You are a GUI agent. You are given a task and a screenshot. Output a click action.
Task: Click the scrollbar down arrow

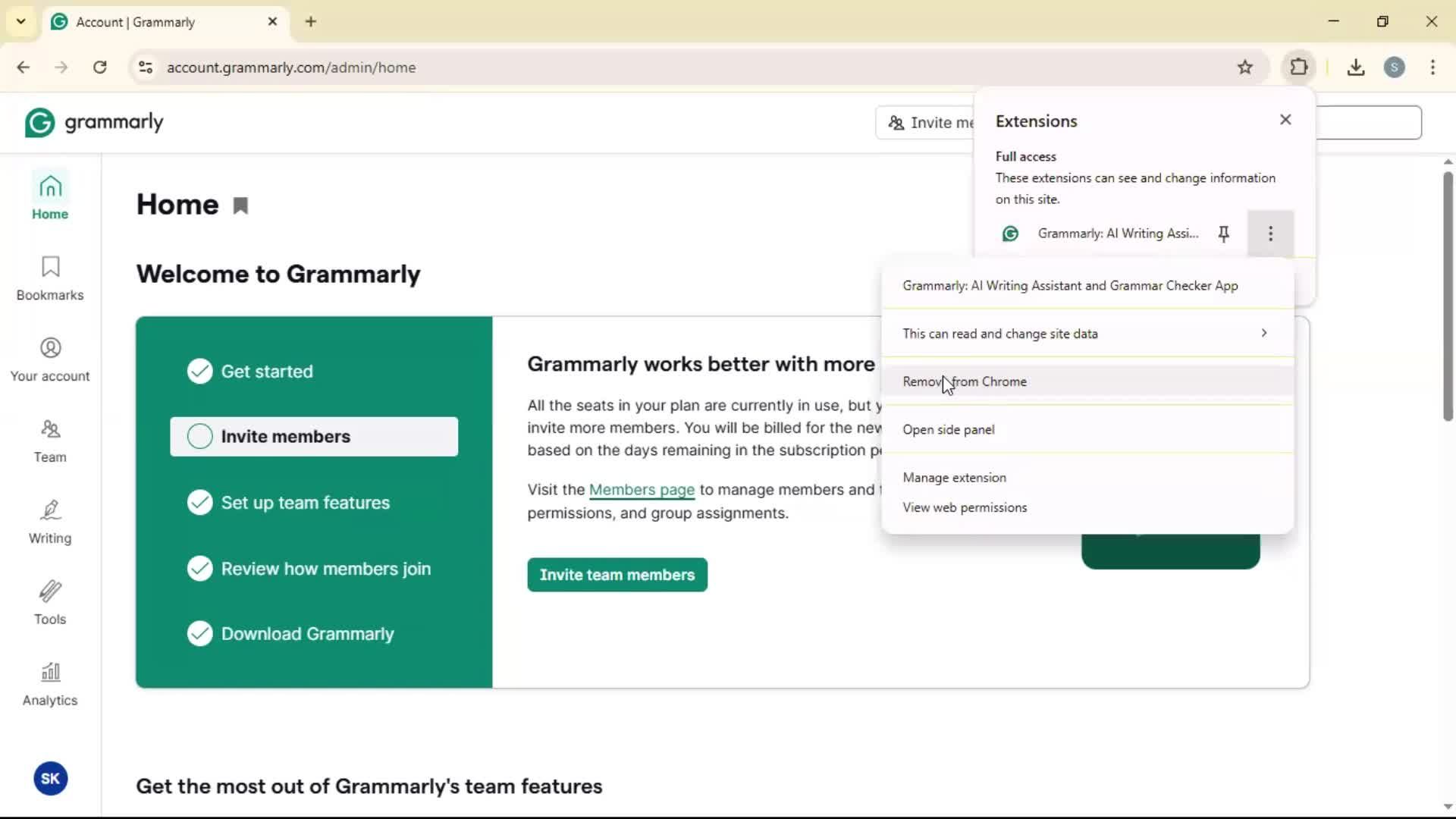tap(1448, 807)
